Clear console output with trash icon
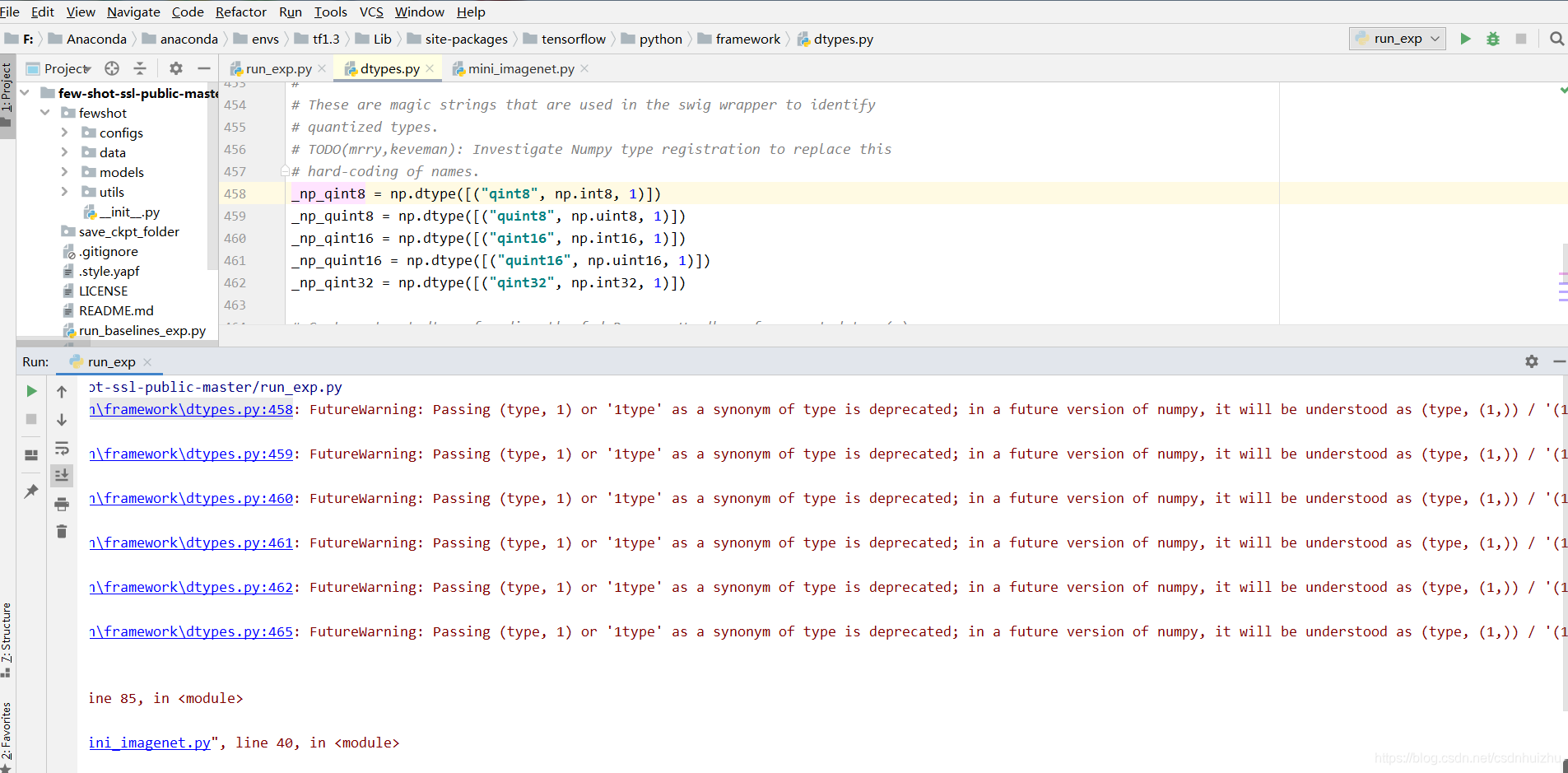Viewport: 1568px width, 773px height. [62, 532]
